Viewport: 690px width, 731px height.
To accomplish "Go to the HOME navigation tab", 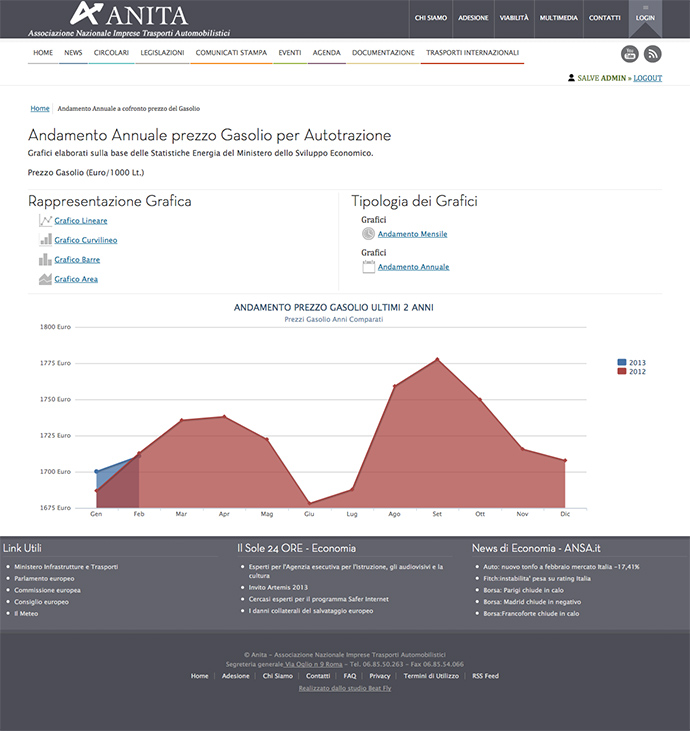I will (43, 53).
